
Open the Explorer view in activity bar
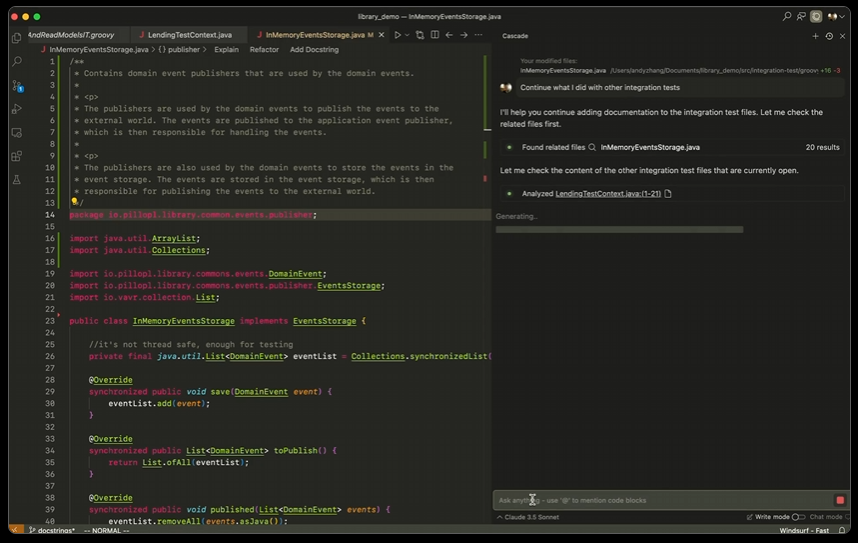17,37
